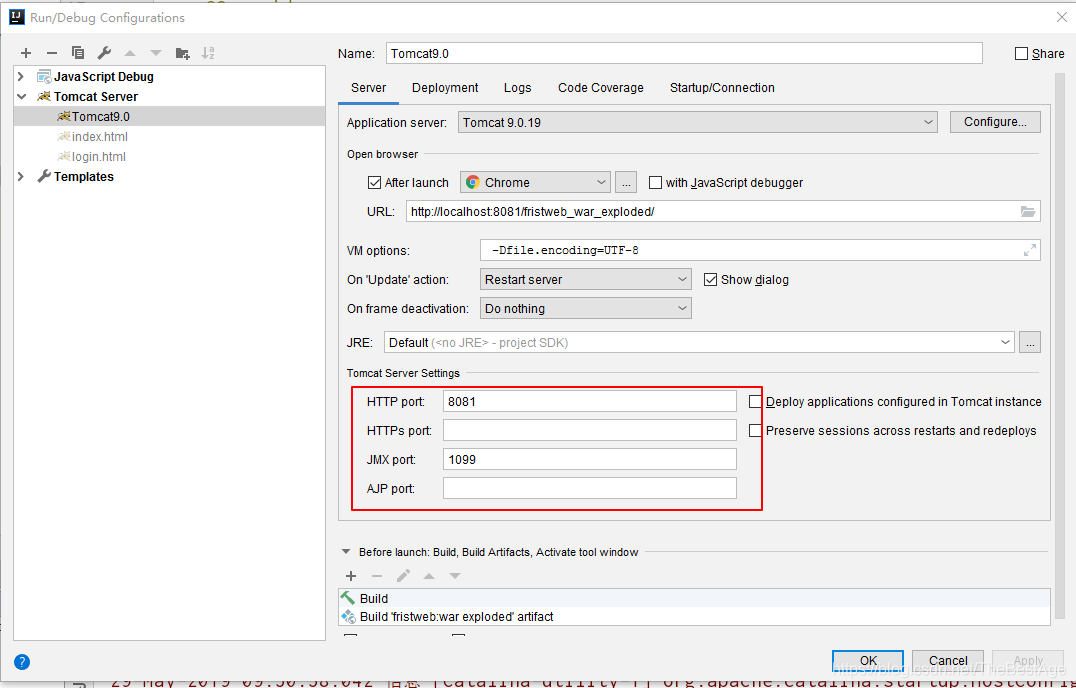This screenshot has height=688, width=1076.
Task: Open the JRE dropdown
Action: pos(699,342)
